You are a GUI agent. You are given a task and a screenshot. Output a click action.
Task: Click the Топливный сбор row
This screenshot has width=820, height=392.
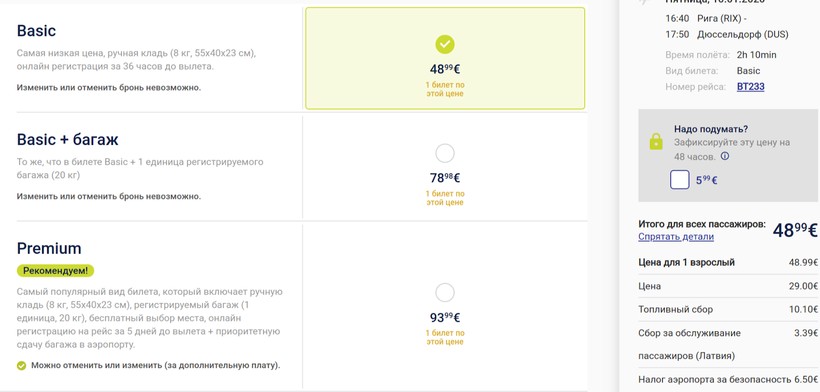728,309
